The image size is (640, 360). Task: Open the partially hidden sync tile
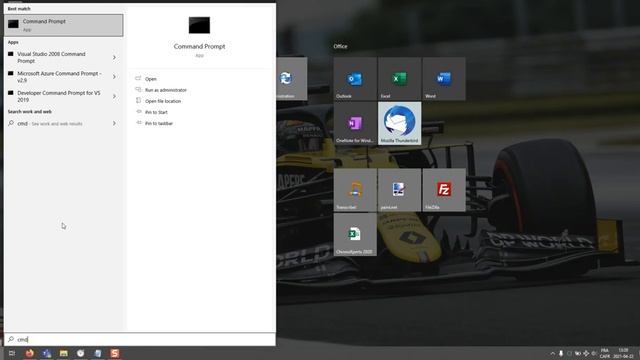[291, 79]
